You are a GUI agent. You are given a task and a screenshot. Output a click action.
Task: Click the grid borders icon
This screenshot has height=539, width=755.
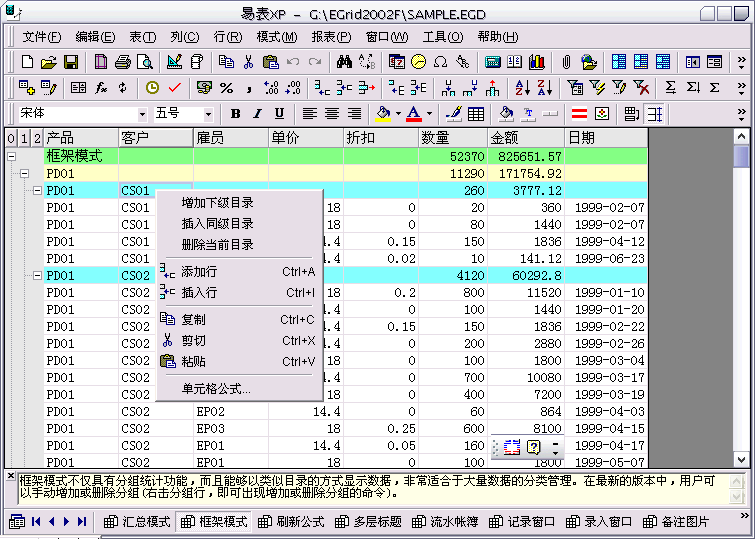(x=476, y=114)
